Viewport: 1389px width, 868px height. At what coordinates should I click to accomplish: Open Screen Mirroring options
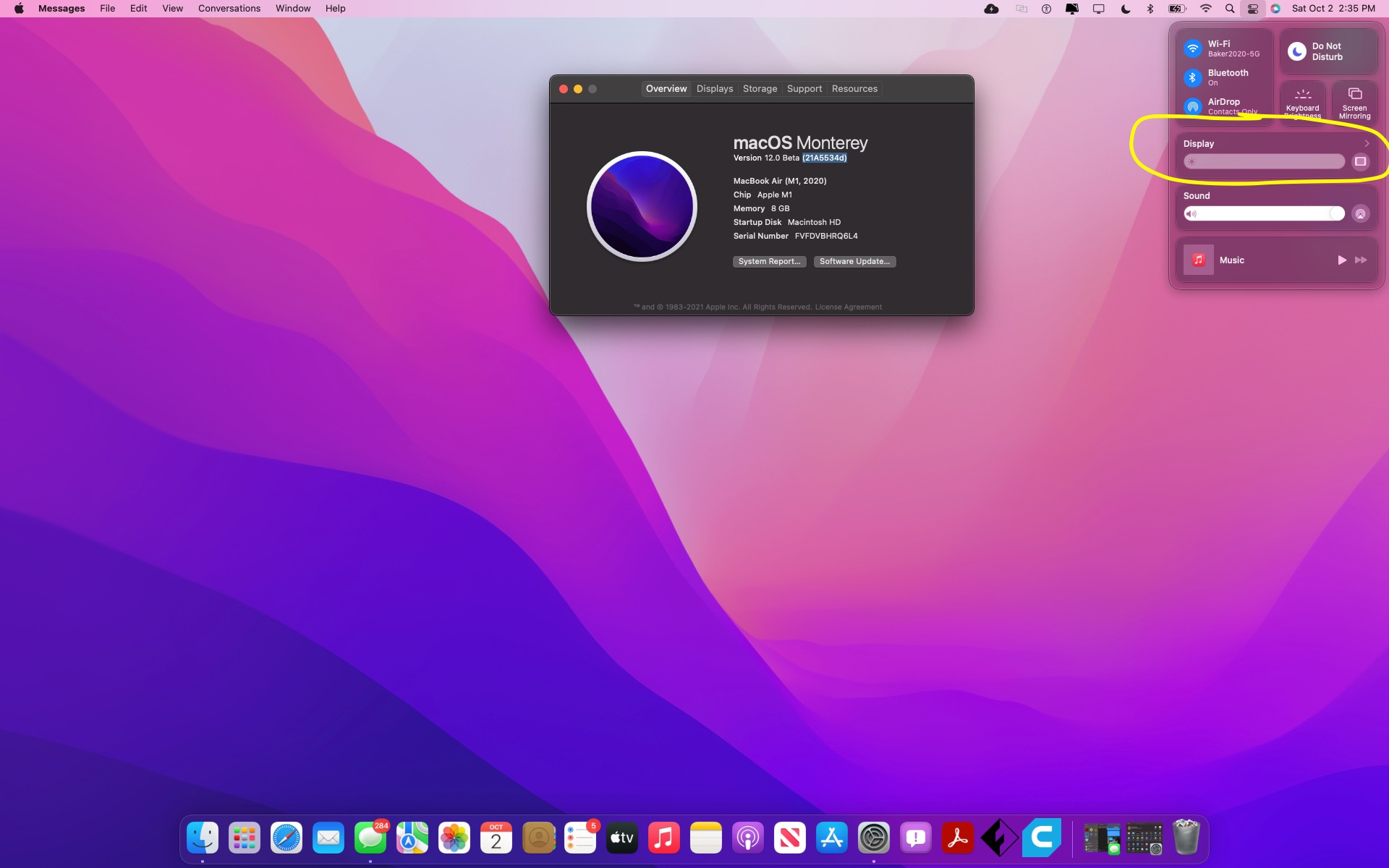[1354, 103]
